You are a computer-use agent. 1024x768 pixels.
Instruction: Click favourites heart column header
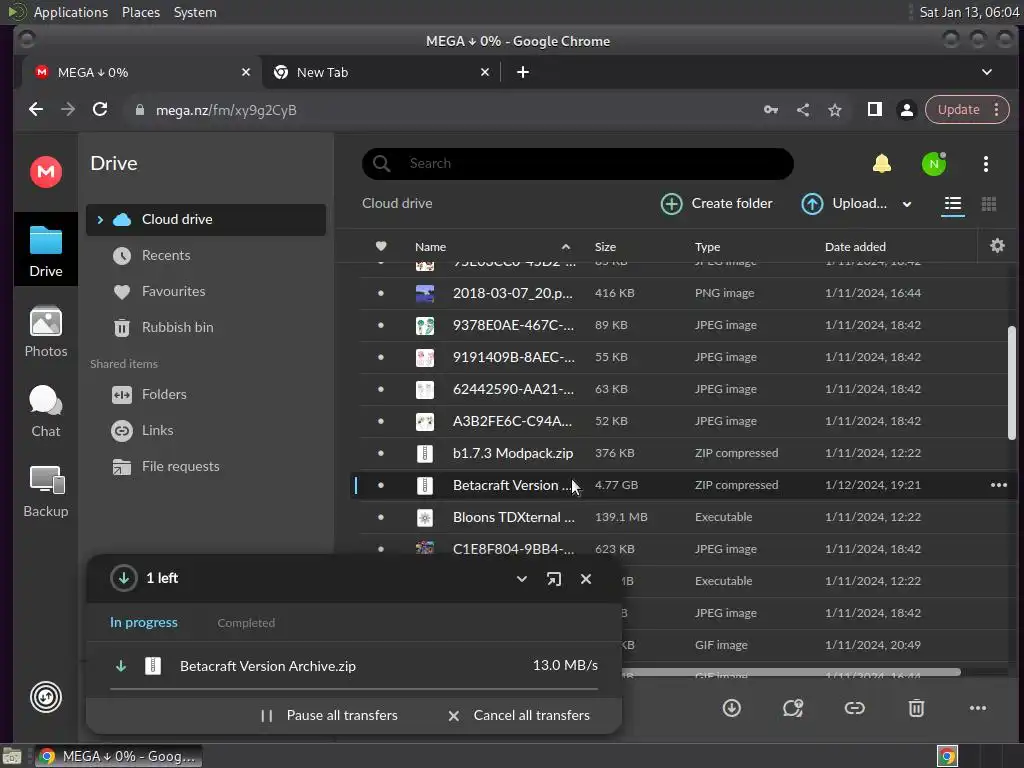(x=381, y=246)
